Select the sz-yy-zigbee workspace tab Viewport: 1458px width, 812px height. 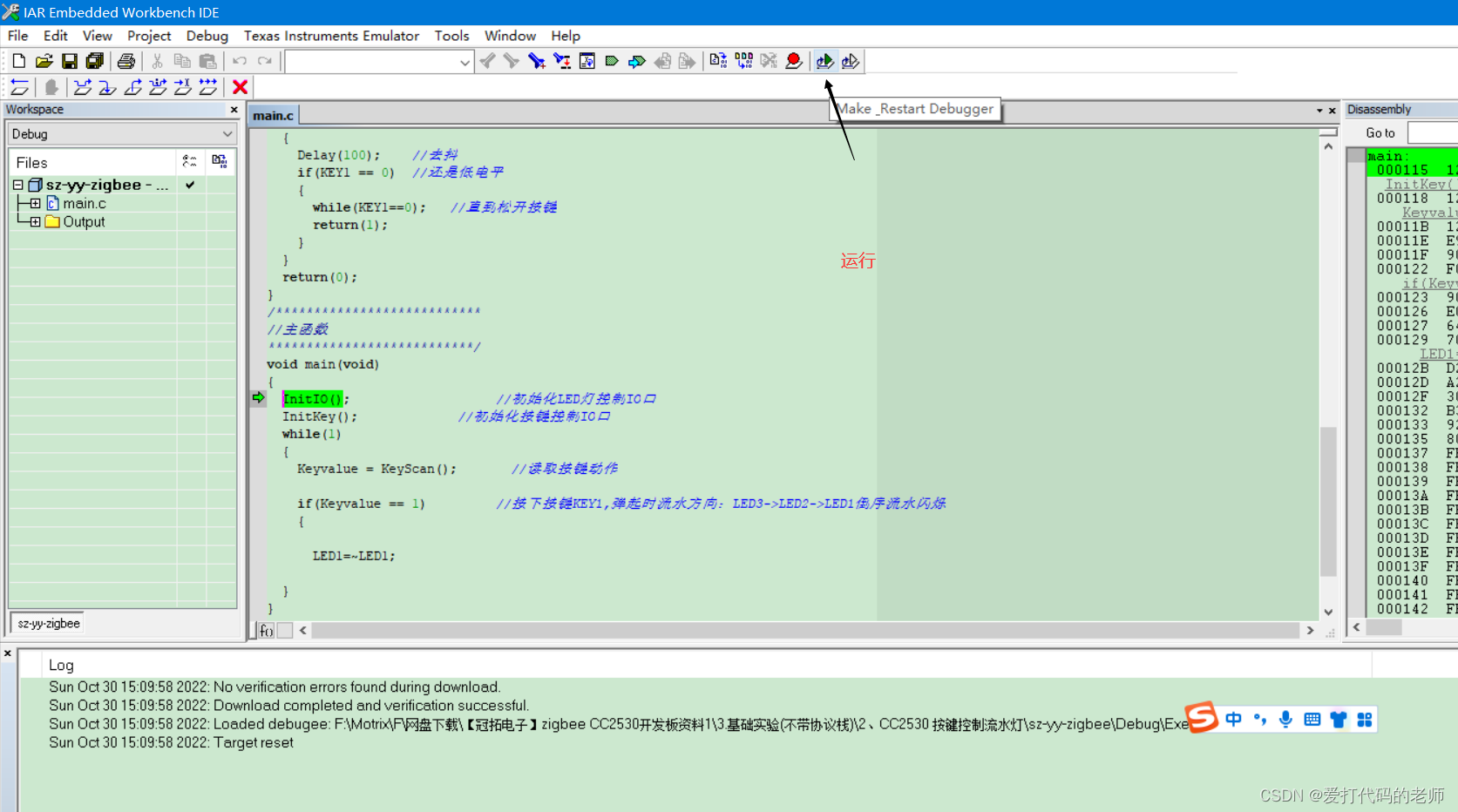[46, 623]
